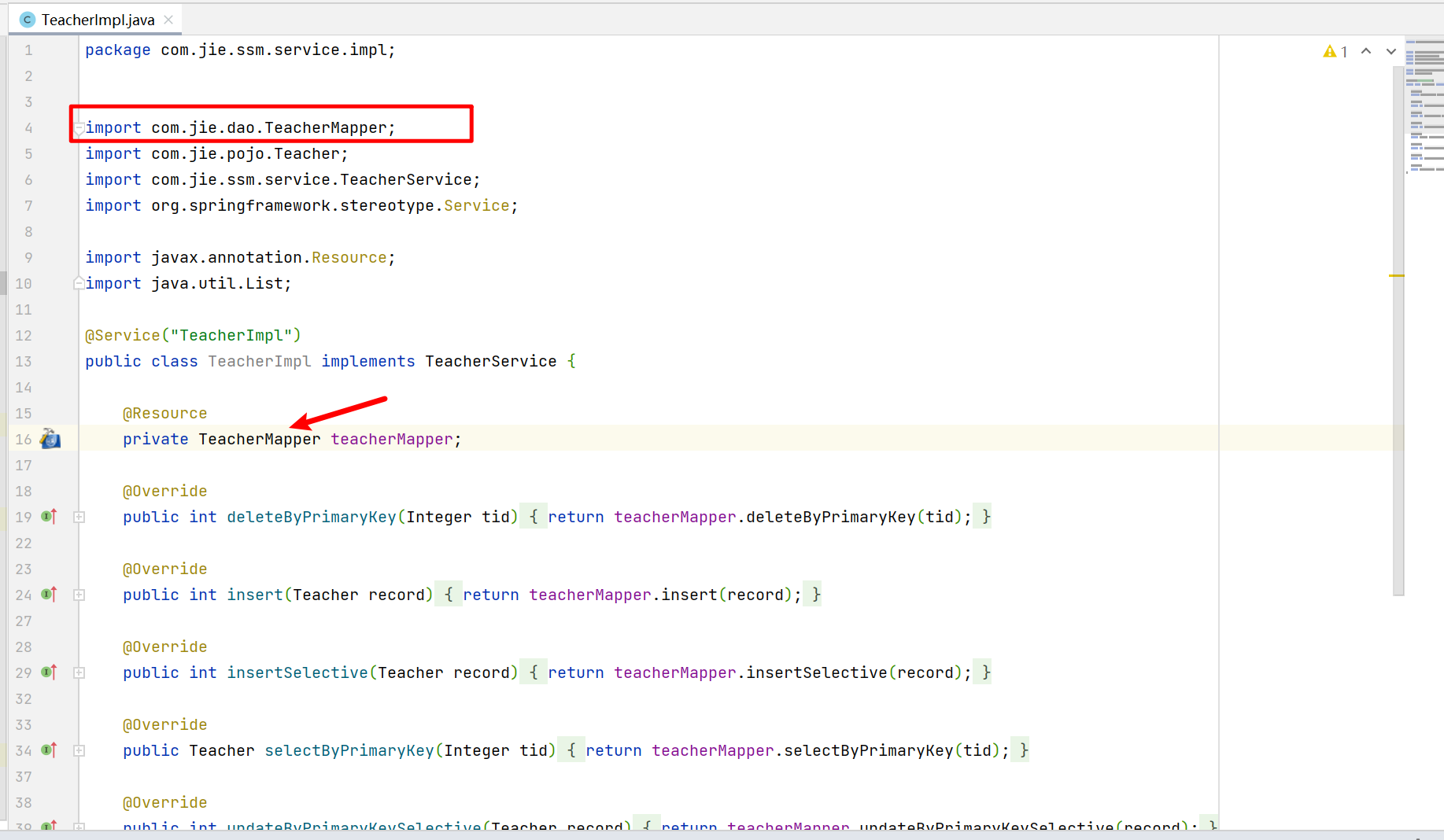Viewport: 1444px width, 840px height.
Task: Expand the folded deleteByPrimaryKey method on line 19
Action: point(79,517)
